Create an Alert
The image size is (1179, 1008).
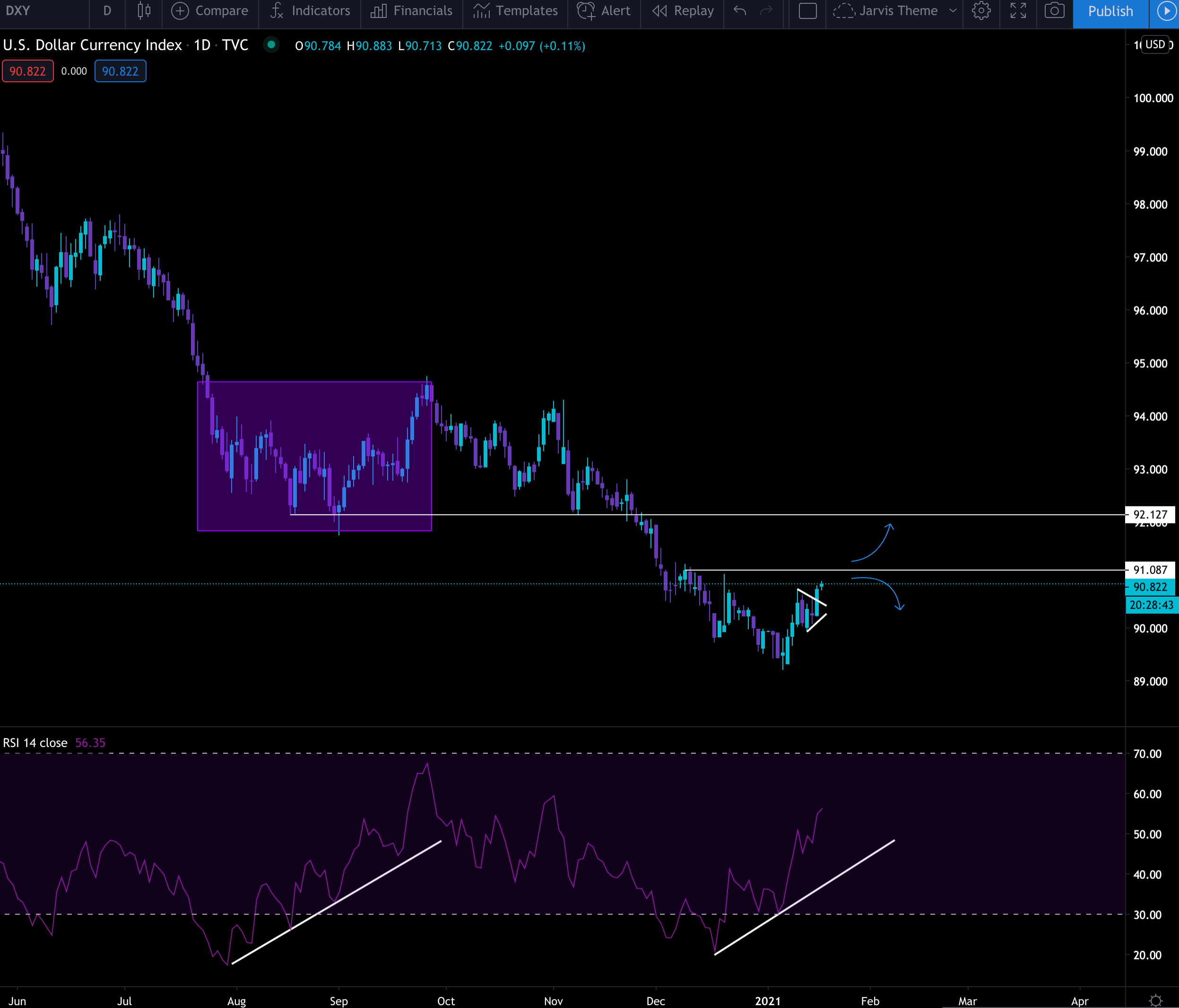click(x=604, y=11)
